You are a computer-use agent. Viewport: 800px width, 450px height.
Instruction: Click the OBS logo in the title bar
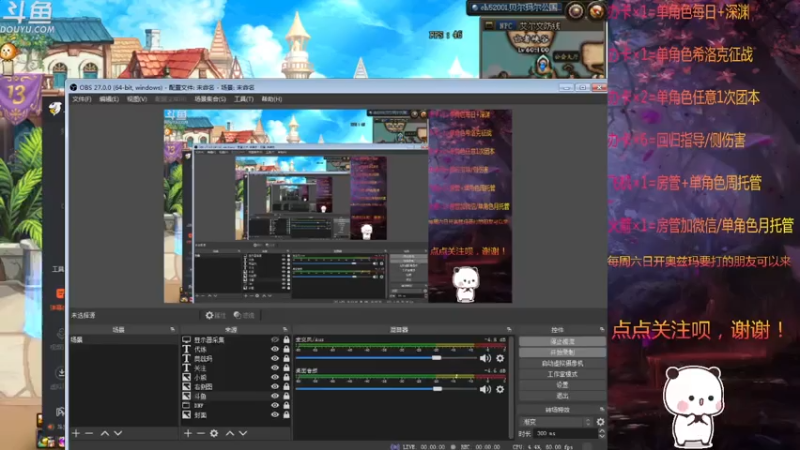pos(73,87)
